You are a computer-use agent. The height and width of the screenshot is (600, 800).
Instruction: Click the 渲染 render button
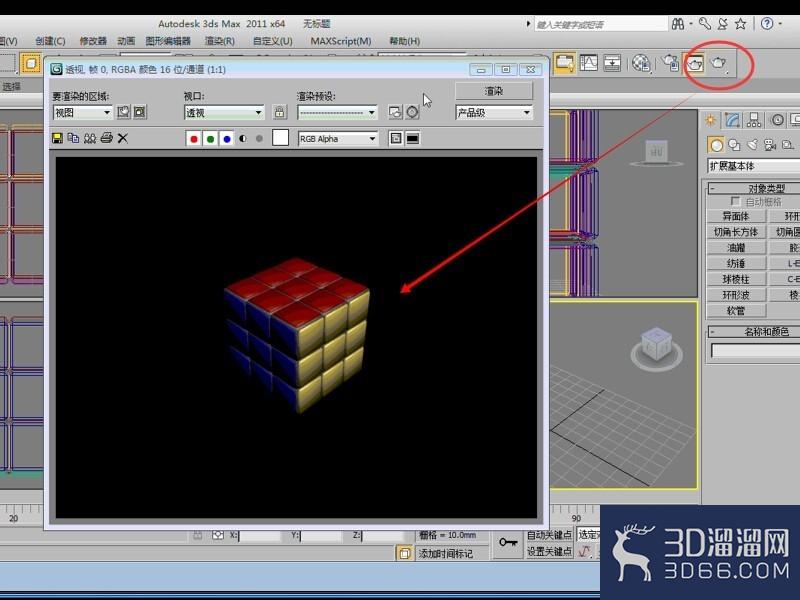(x=494, y=91)
